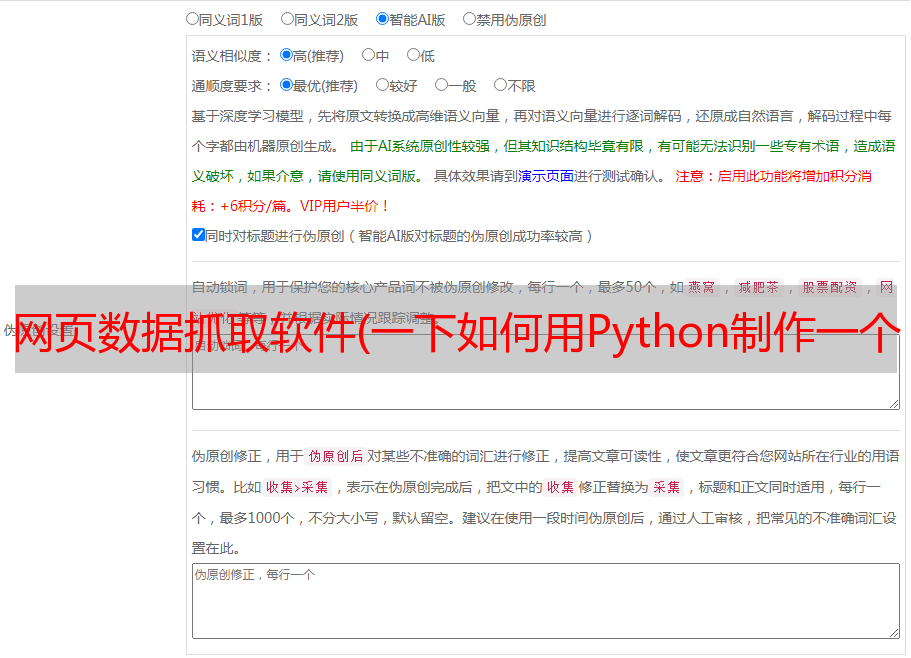Click the 股票配资 example keyword tag
The image size is (911, 658).
tap(830, 287)
